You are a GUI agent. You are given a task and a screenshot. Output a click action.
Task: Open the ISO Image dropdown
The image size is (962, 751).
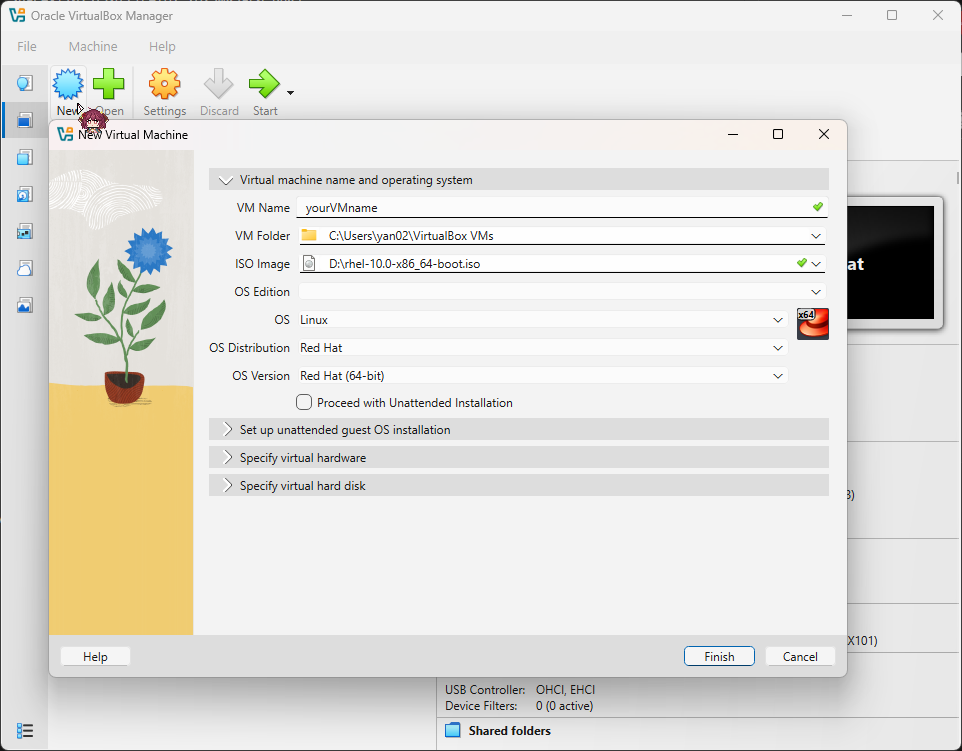click(x=816, y=263)
